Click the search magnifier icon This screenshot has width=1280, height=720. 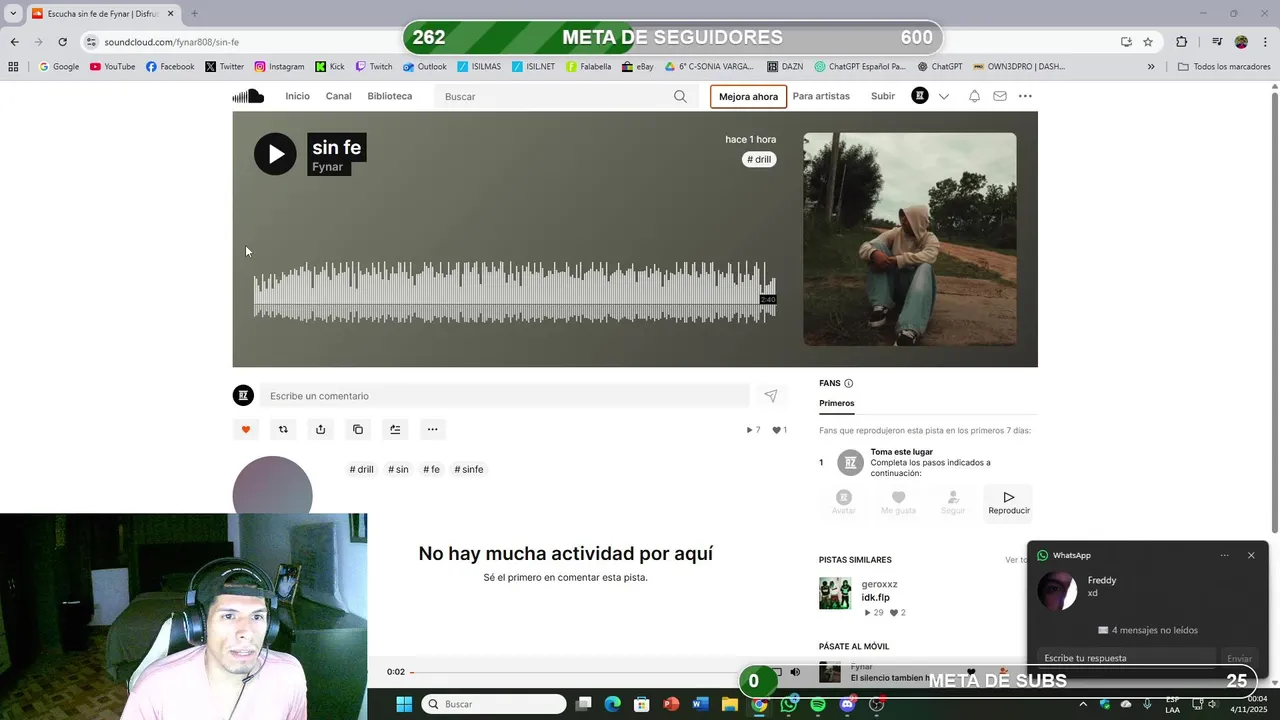tap(680, 96)
